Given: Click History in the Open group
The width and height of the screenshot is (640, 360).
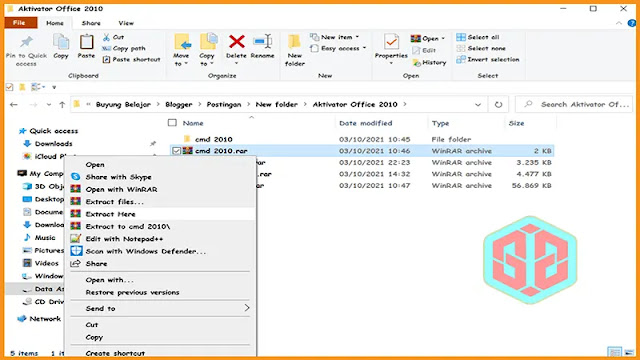Looking at the screenshot, I should pyautogui.click(x=429, y=62).
